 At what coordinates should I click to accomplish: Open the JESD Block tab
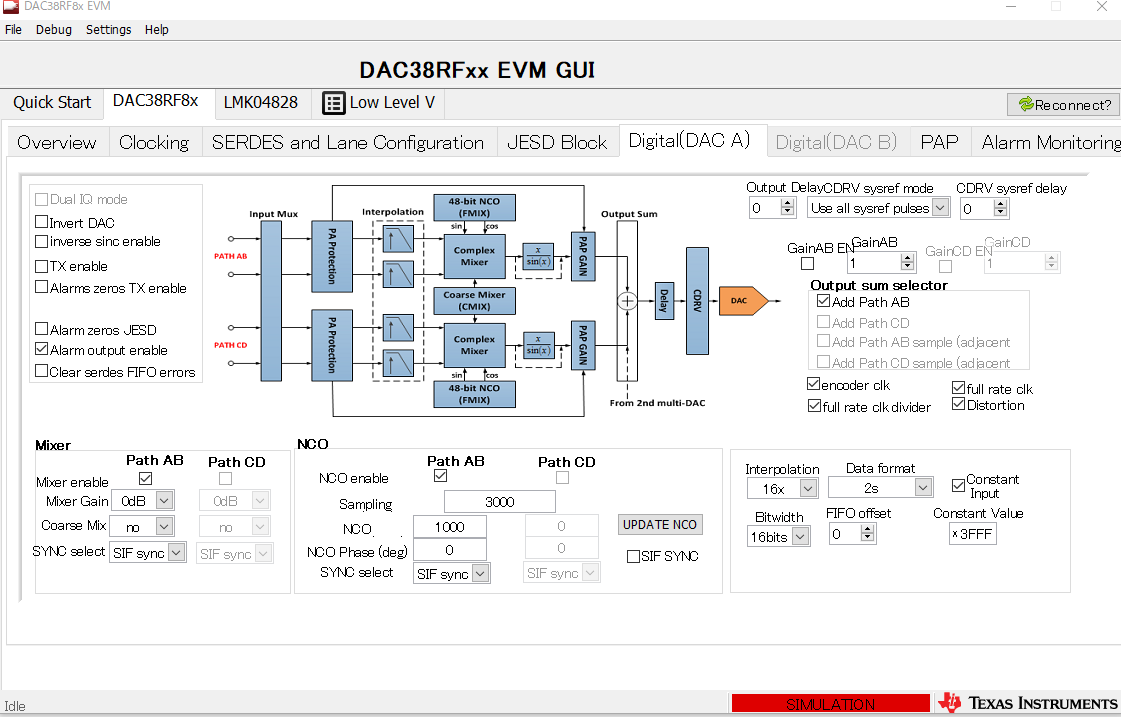pos(557,142)
